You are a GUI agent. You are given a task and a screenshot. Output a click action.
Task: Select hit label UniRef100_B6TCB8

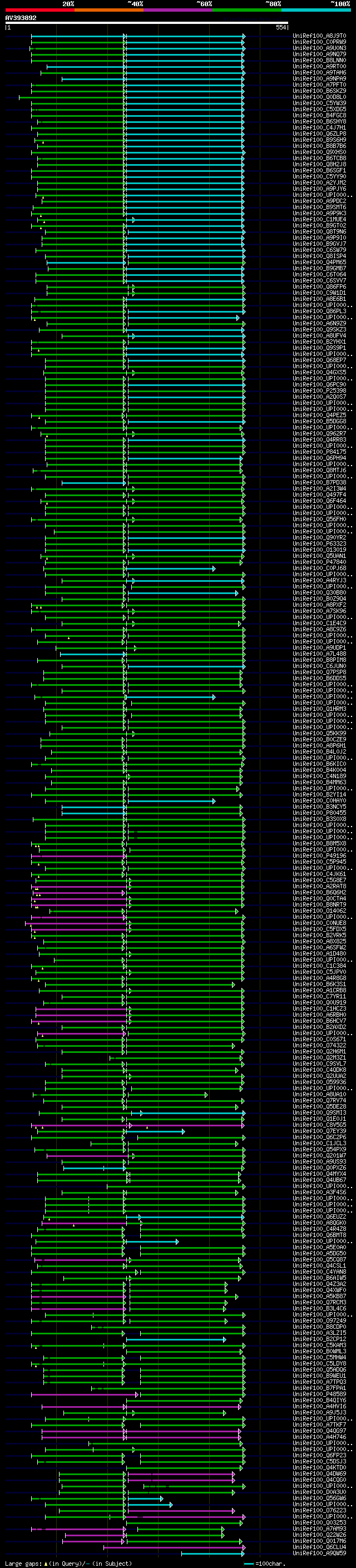coord(319,159)
